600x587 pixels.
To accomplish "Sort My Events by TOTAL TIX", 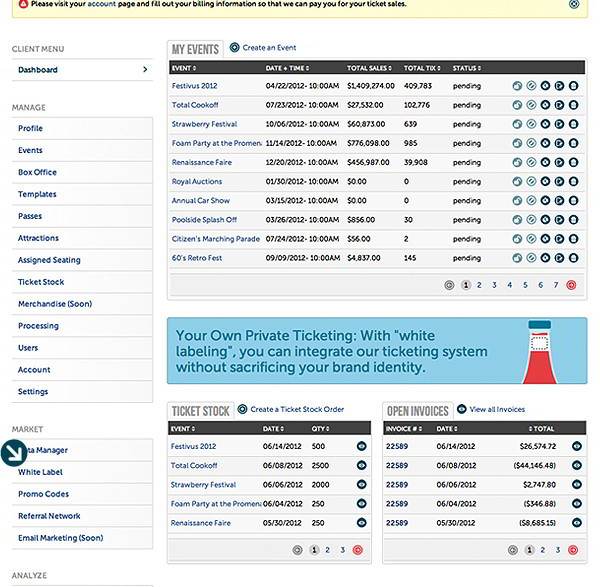I will (422, 68).
